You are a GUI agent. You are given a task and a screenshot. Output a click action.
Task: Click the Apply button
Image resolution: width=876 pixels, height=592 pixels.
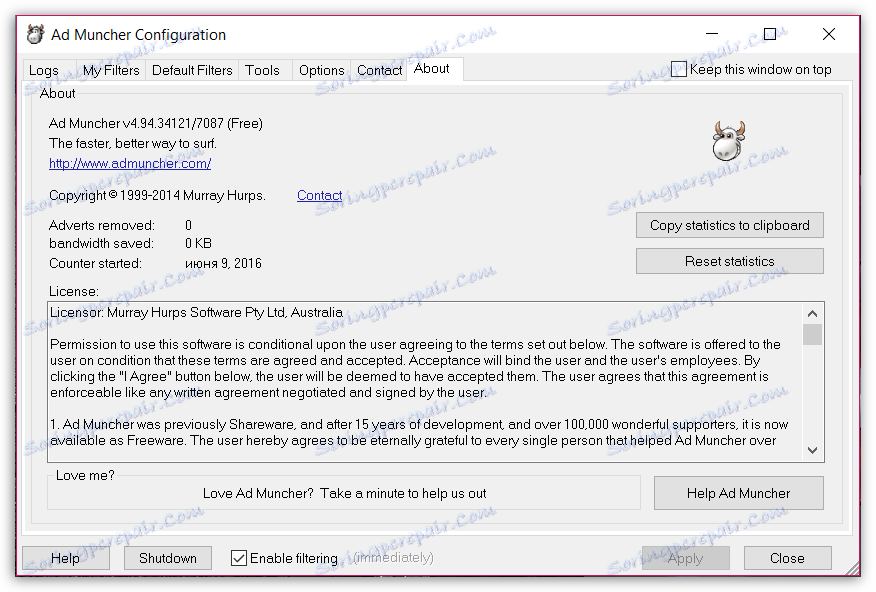[685, 558]
